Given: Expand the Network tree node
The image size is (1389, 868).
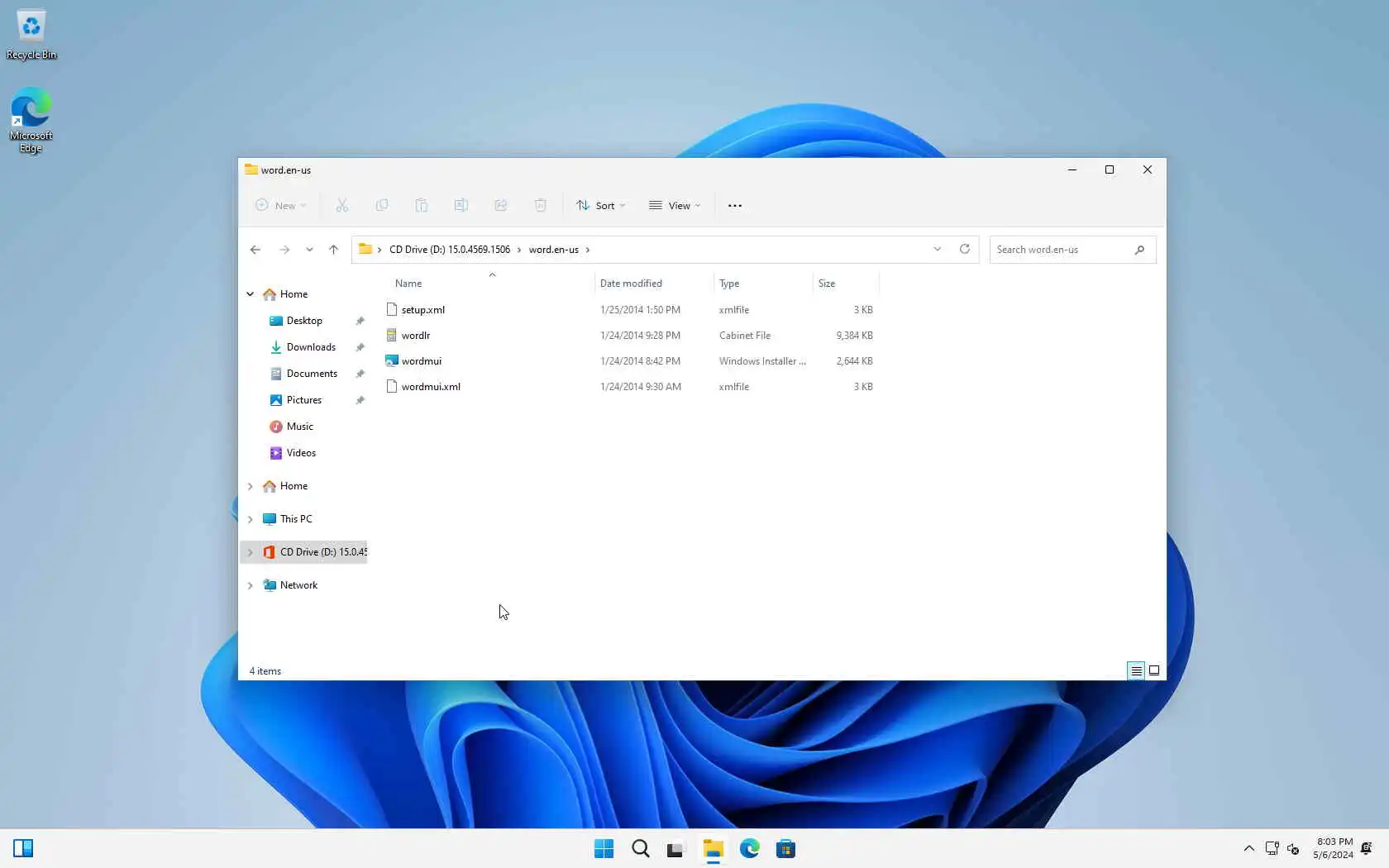Looking at the screenshot, I should point(251,585).
